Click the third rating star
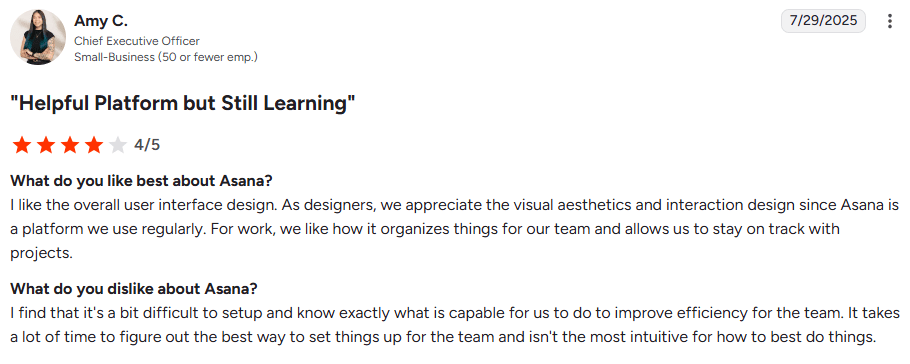 70,145
